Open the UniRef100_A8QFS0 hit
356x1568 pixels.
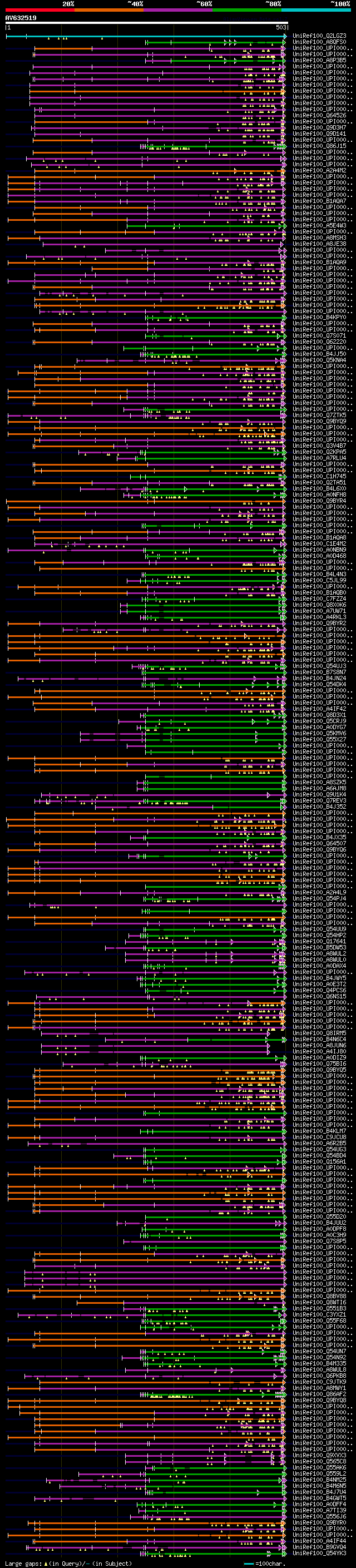click(x=319, y=42)
